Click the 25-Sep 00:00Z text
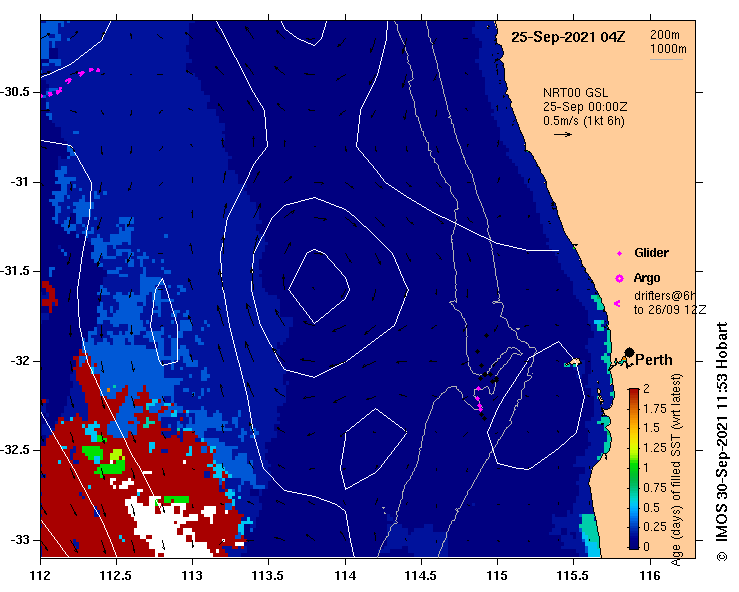 pyautogui.click(x=585, y=107)
